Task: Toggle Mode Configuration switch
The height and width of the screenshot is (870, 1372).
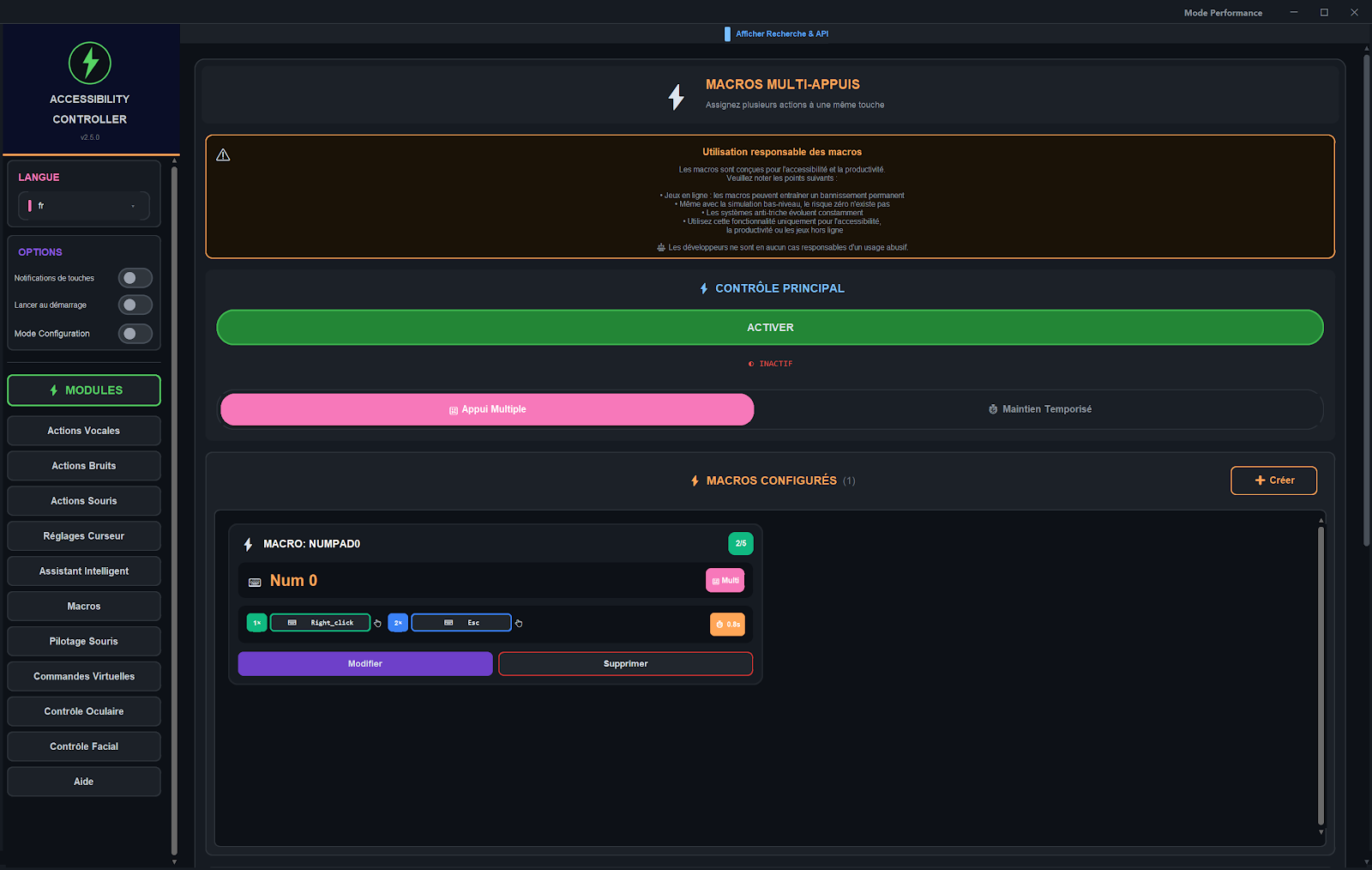Action: point(135,334)
